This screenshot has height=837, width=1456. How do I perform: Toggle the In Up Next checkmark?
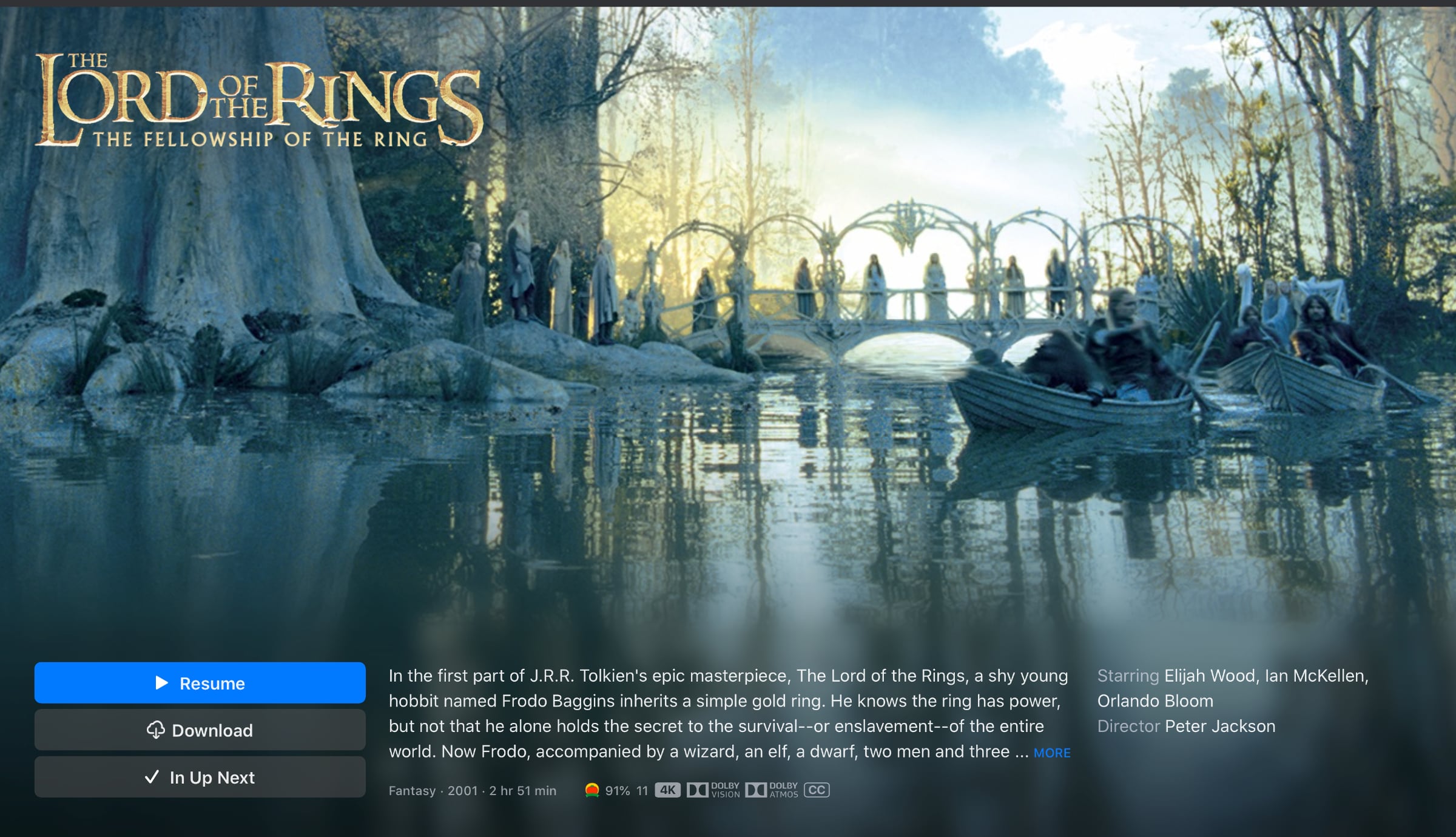pyautogui.click(x=152, y=777)
